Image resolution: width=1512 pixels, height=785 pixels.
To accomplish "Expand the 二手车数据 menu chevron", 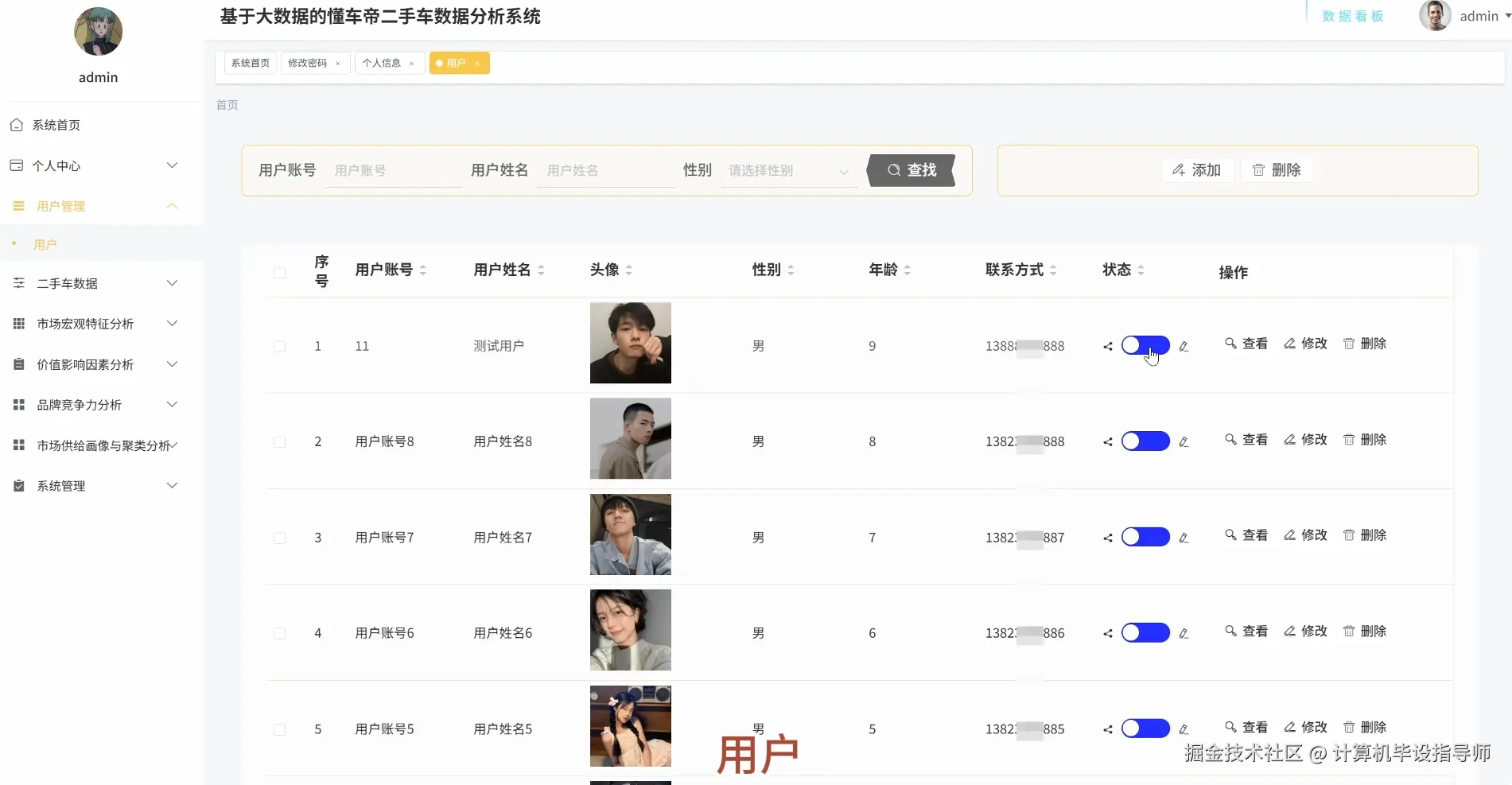I will (x=172, y=283).
